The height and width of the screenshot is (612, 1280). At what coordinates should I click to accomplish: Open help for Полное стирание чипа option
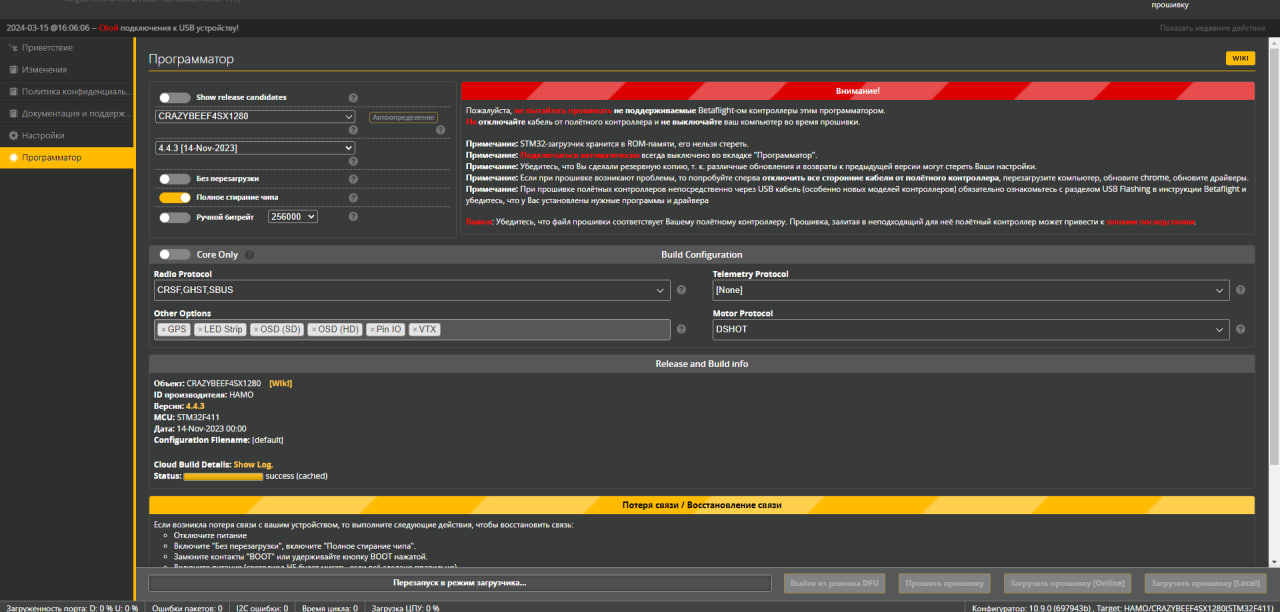353,198
